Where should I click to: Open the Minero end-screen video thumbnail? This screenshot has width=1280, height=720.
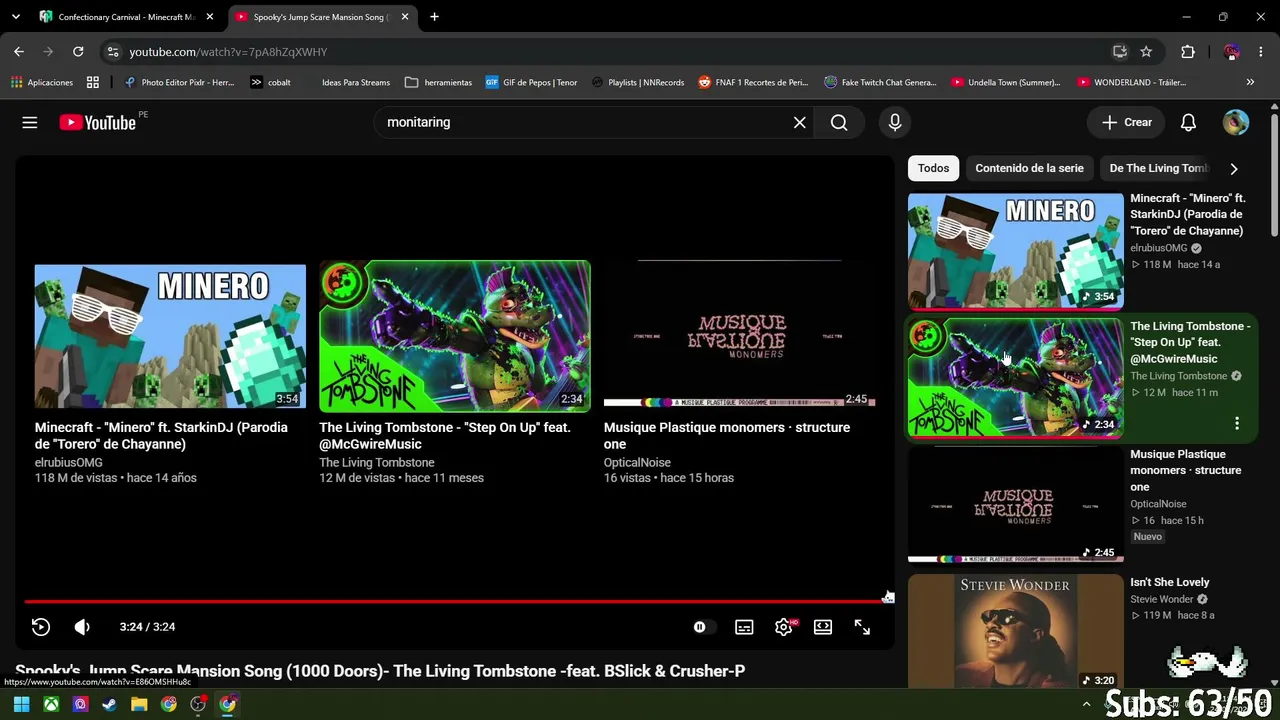coord(170,336)
